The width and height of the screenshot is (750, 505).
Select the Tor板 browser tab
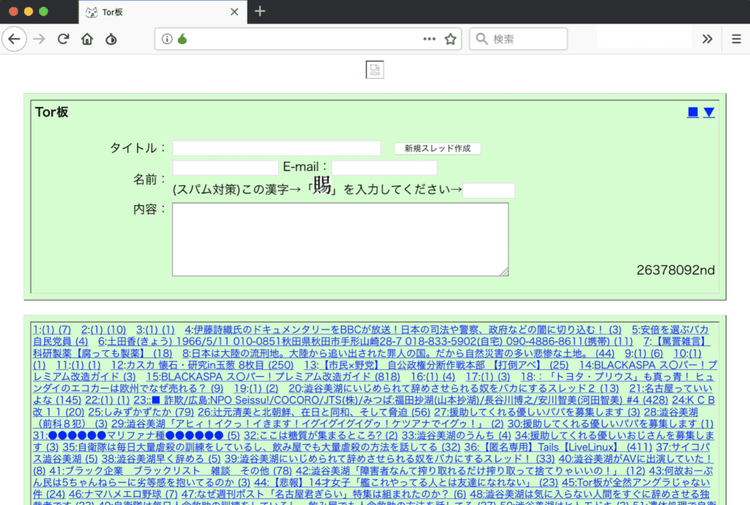[160, 12]
